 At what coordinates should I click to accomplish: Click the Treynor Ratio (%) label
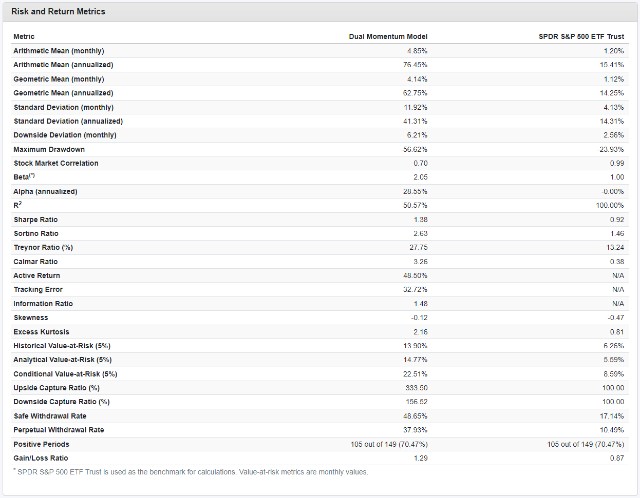(x=43, y=248)
